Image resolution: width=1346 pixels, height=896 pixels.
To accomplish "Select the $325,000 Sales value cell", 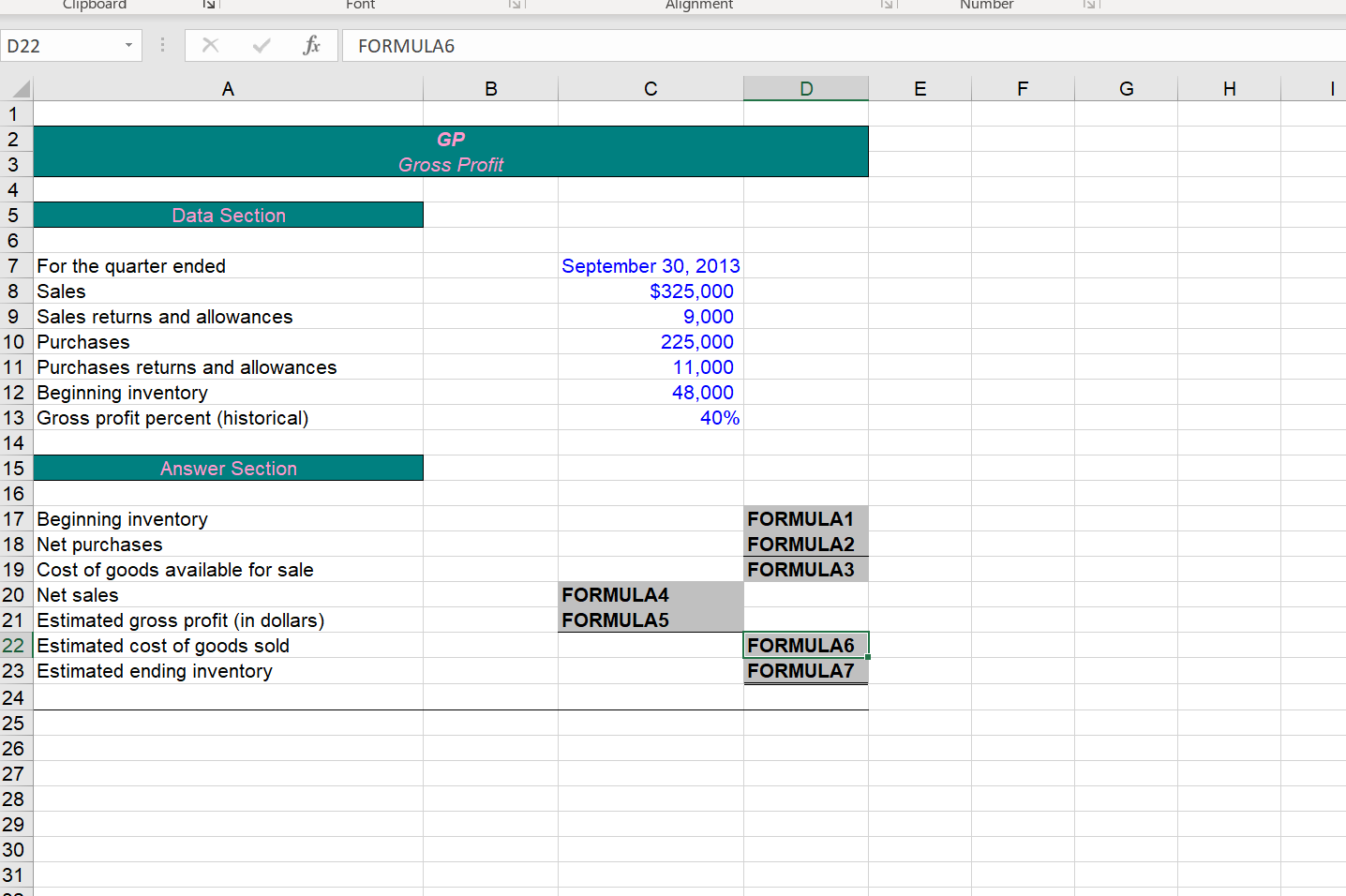I will point(651,291).
